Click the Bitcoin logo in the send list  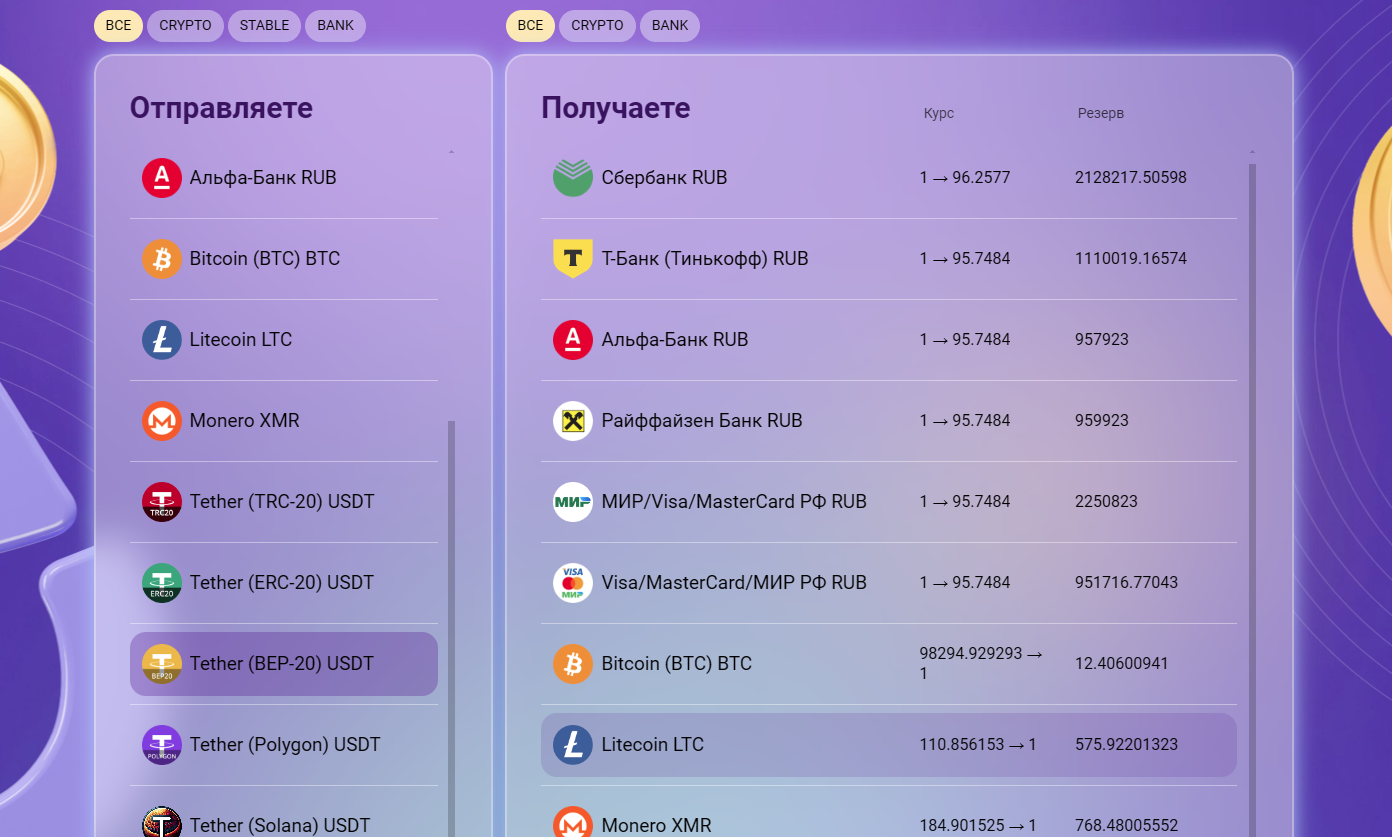161,259
